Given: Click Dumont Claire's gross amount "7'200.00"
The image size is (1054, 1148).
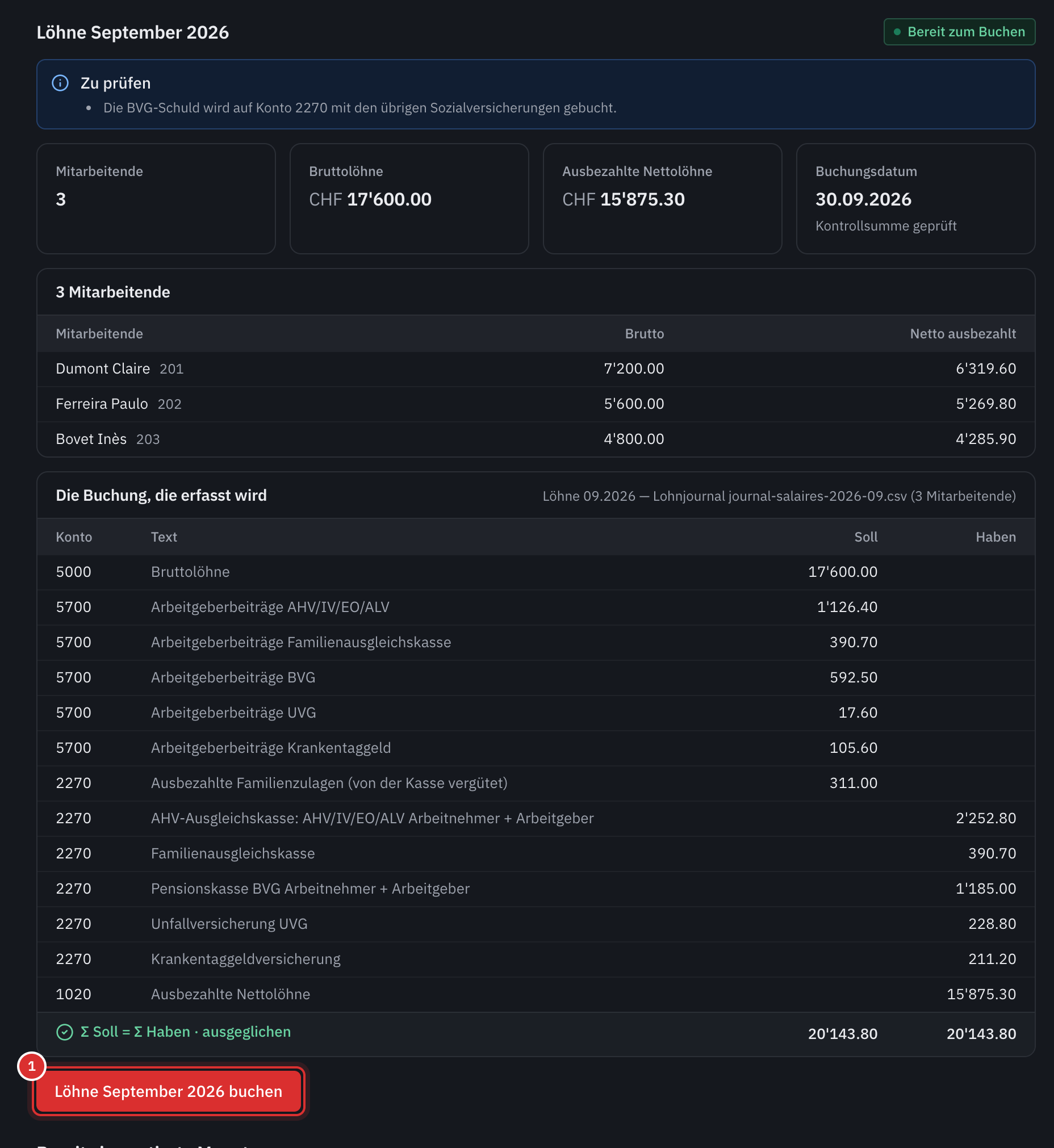Looking at the screenshot, I should click(634, 369).
